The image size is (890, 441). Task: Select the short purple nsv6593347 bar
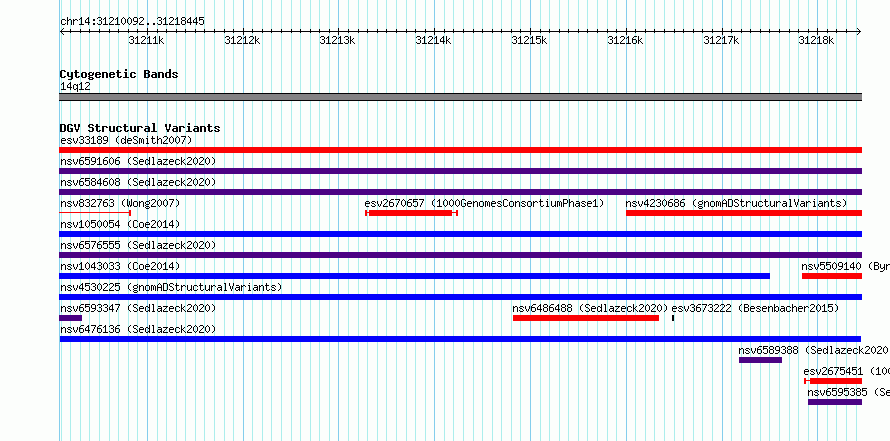point(70,318)
